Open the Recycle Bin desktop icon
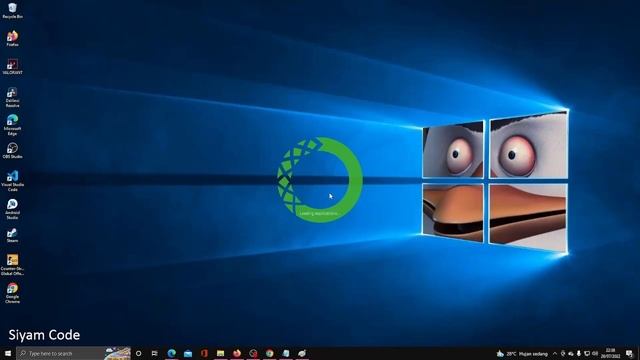Viewport: 640px width, 360px height. tap(12, 11)
